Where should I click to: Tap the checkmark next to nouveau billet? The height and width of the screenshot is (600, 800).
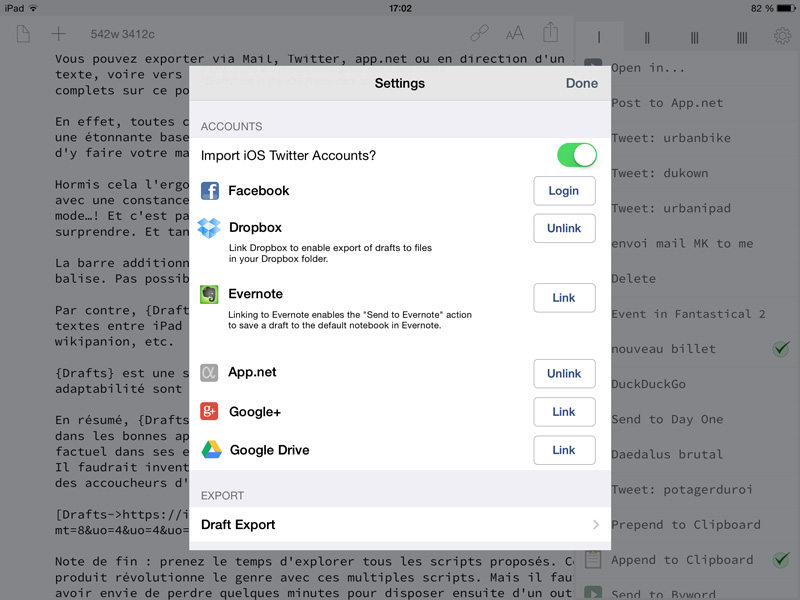tap(781, 349)
